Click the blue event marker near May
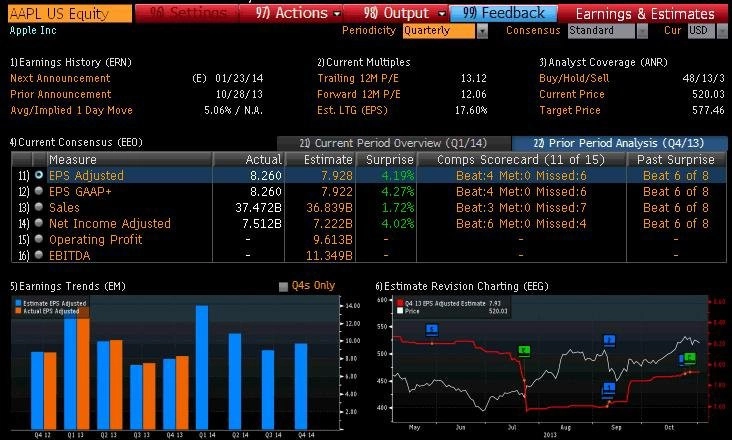Viewport: 732px width, 440px height. [432, 330]
